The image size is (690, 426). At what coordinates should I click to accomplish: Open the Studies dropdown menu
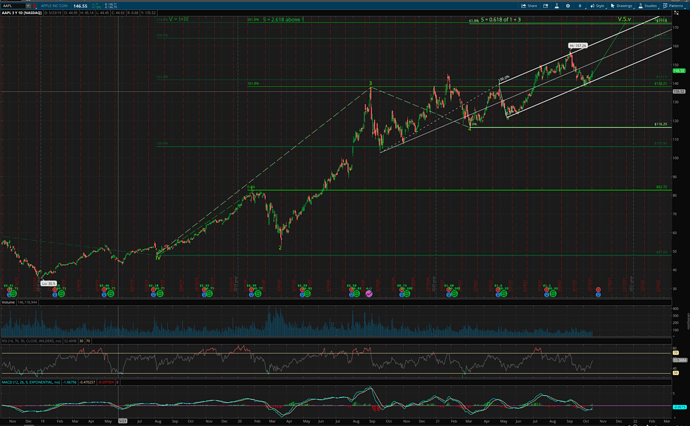(x=647, y=6)
